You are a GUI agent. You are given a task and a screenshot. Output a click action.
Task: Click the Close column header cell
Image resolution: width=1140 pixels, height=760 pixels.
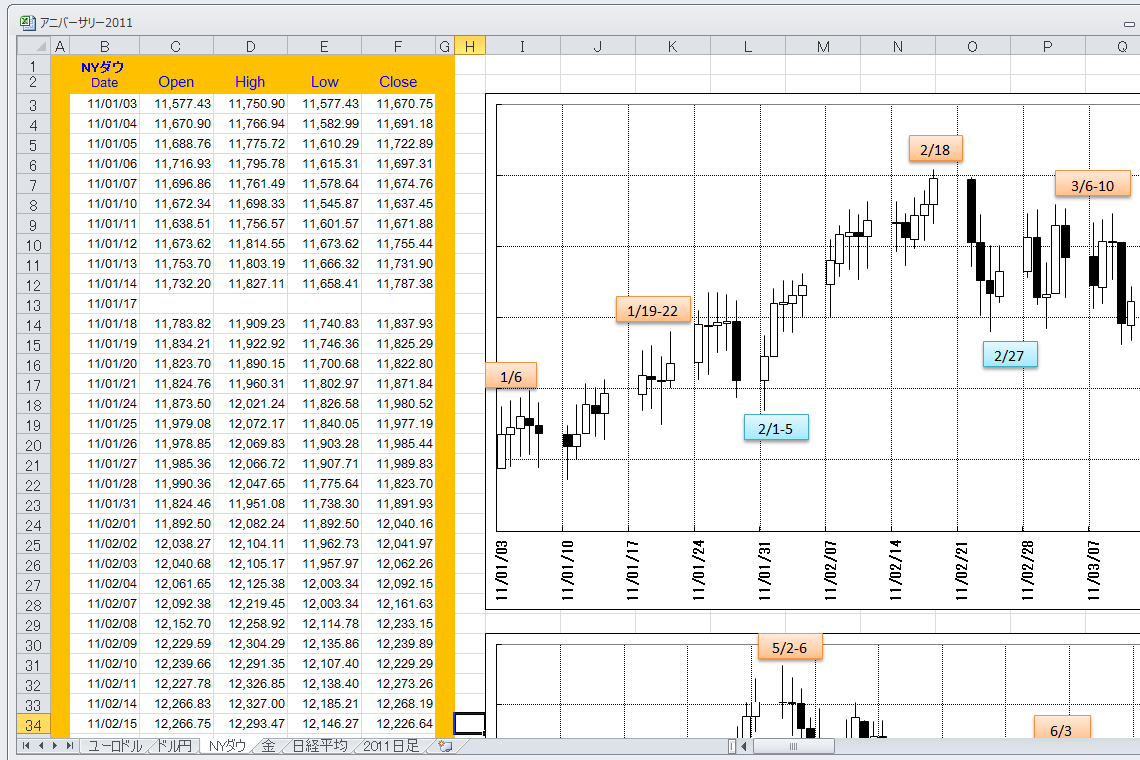click(x=398, y=82)
